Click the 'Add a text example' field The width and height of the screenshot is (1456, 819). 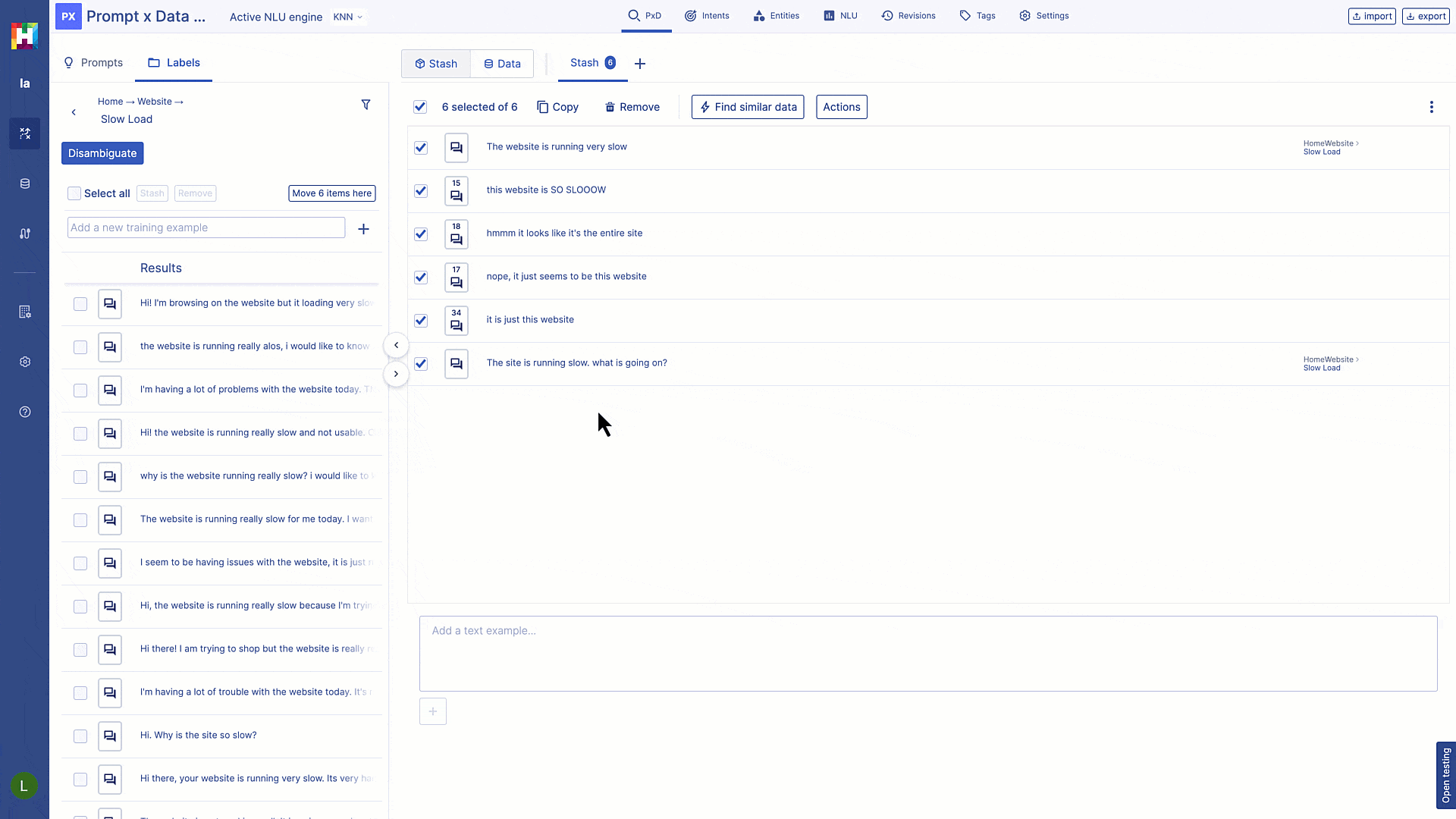click(x=927, y=653)
